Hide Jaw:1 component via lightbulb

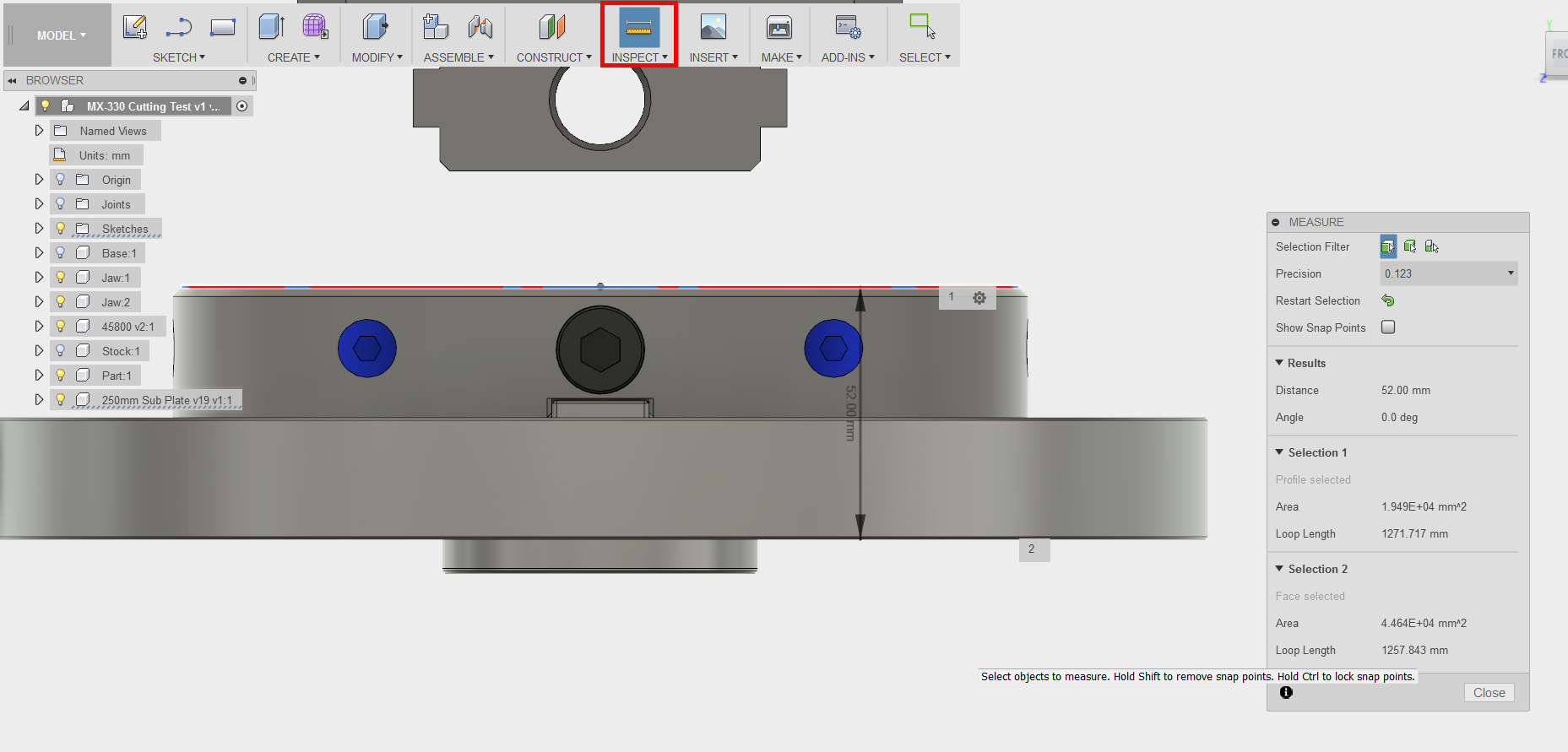60,278
